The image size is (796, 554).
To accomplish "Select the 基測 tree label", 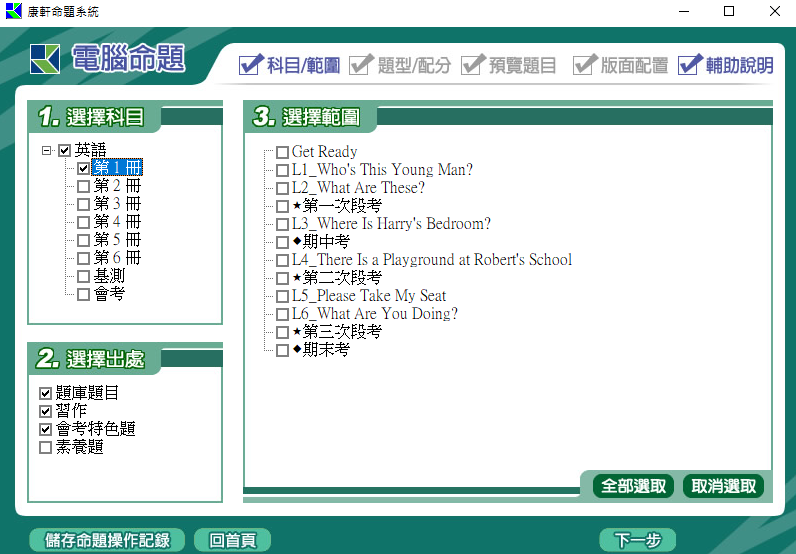I will [x=109, y=276].
